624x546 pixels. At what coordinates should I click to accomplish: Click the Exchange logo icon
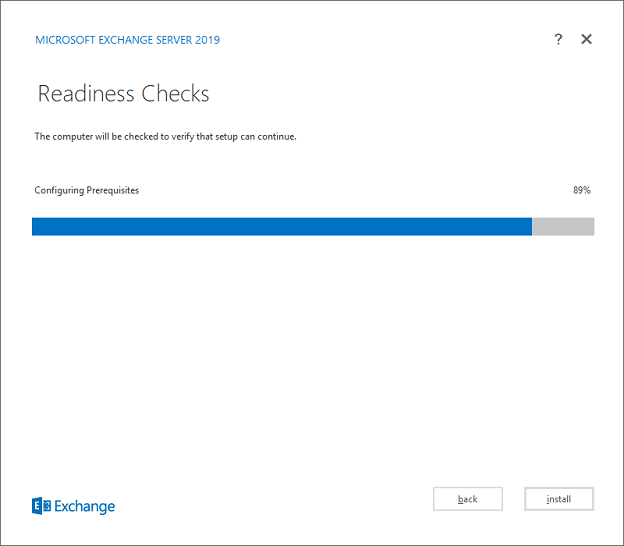pos(41,506)
